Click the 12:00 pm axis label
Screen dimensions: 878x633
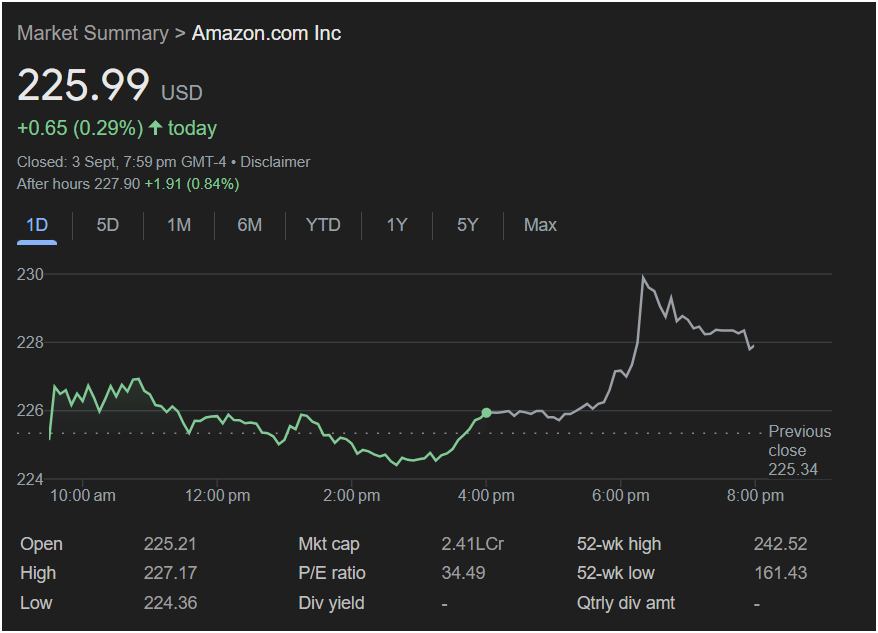(217, 496)
